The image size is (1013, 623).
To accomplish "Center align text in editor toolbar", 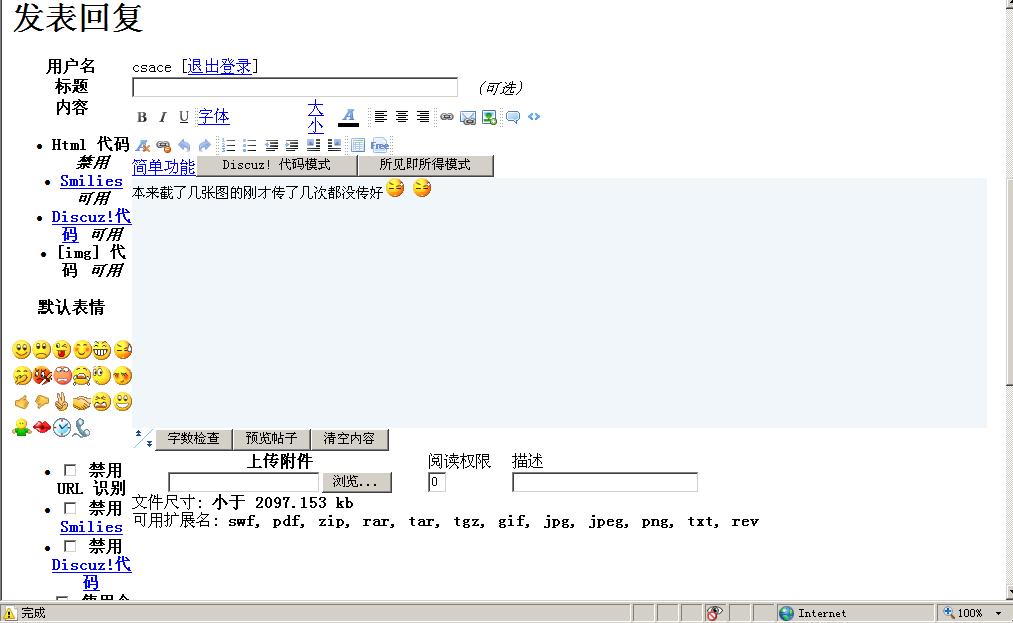I will [402, 117].
